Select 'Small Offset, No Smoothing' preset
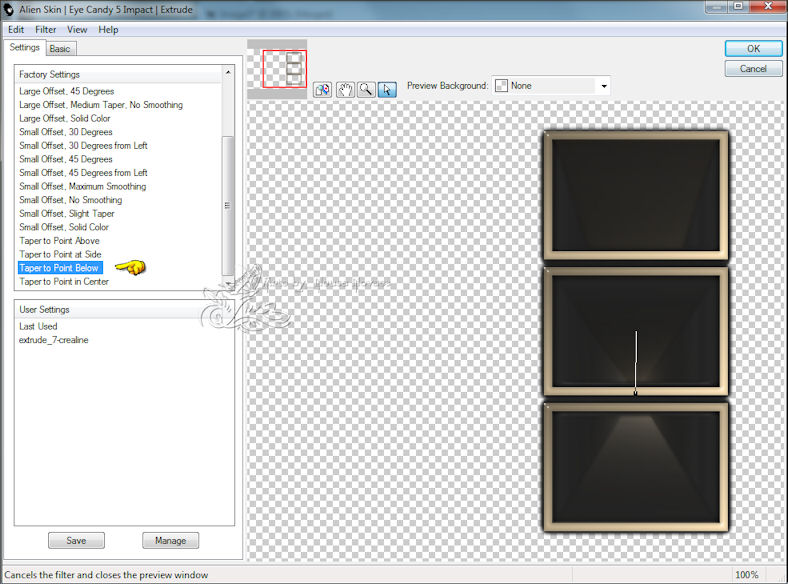788x584 pixels. [x=71, y=200]
